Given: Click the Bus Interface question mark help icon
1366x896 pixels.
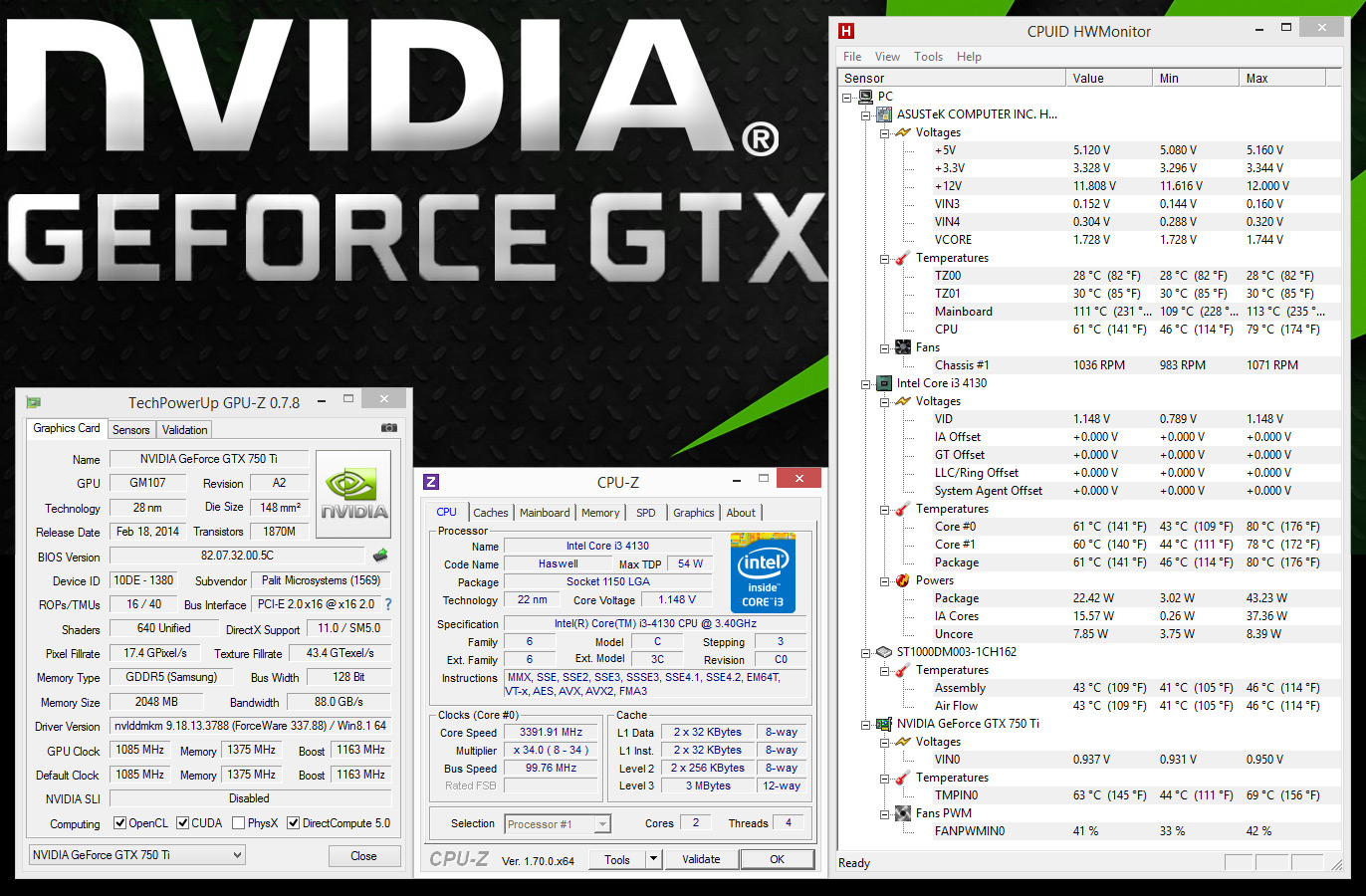Looking at the screenshot, I should tap(388, 604).
